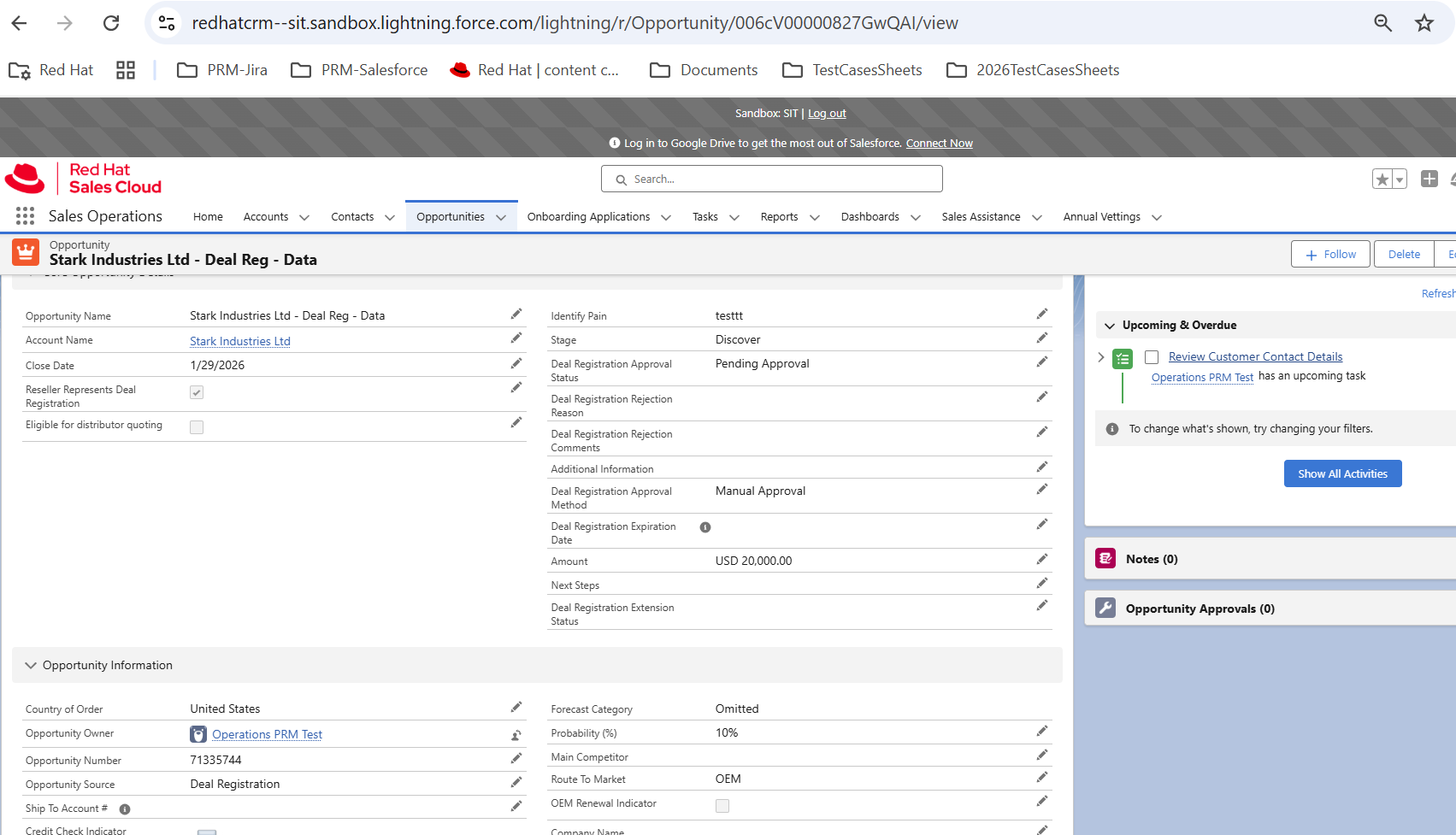Screen dimensions: 1456x835
Task: Click the Salesforce global Search field
Action: 771,179
